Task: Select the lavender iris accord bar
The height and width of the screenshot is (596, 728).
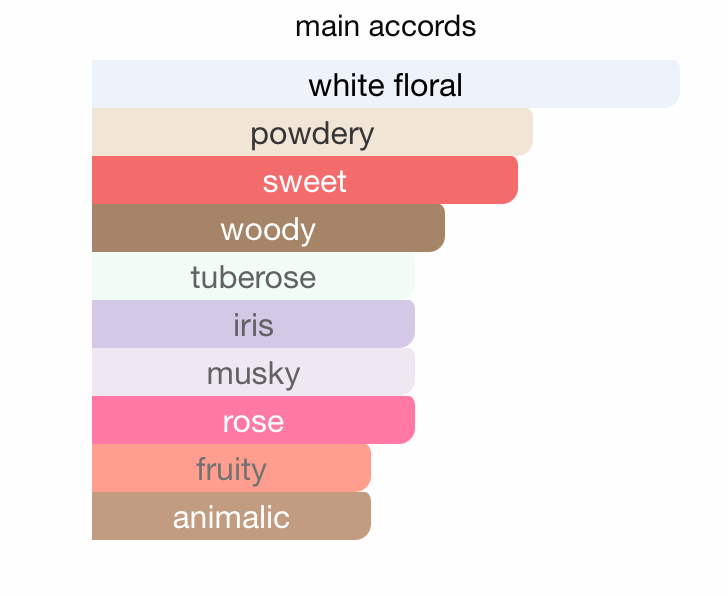Action: pos(254,324)
